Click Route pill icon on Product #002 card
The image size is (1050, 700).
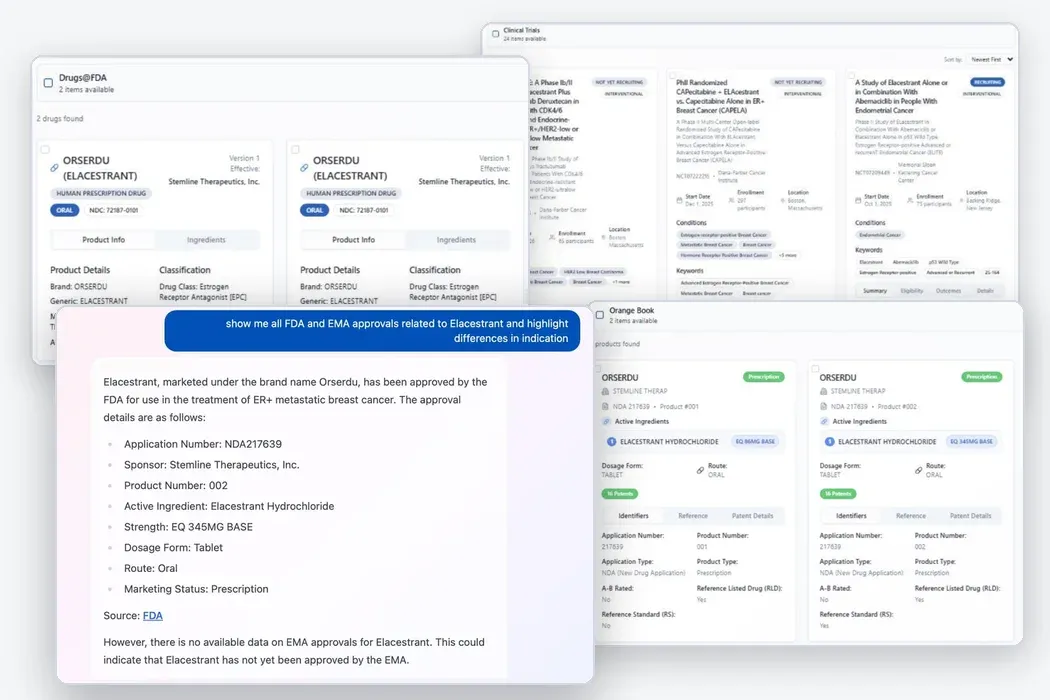coord(919,470)
